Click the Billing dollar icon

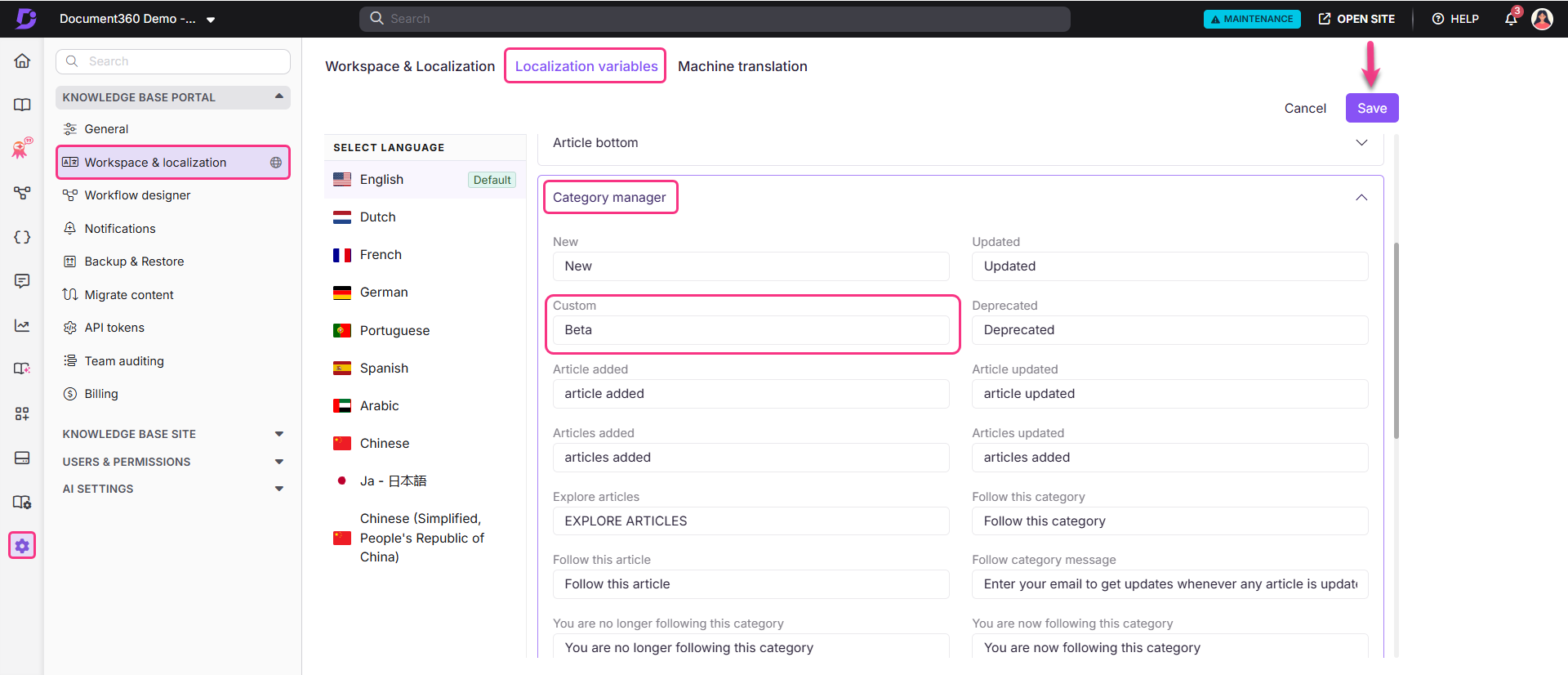70,394
